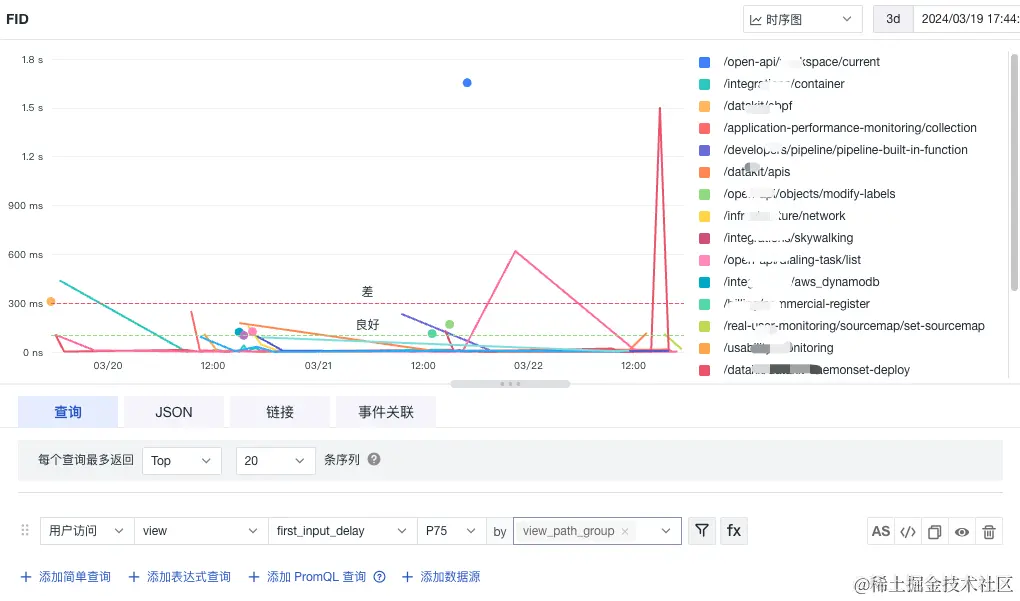Click the 差 threshold label
1020x601 pixels.
(368, 291)
